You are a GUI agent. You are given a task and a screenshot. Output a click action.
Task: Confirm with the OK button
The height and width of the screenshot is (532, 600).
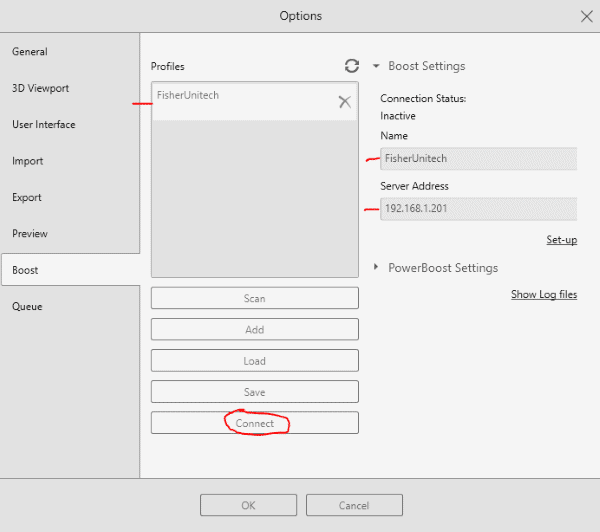[248, 505]
